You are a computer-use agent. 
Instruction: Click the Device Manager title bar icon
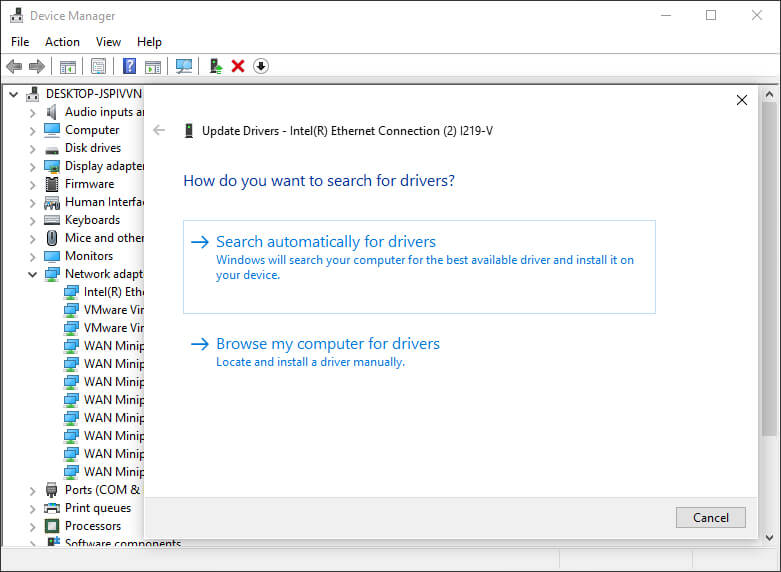16,15
